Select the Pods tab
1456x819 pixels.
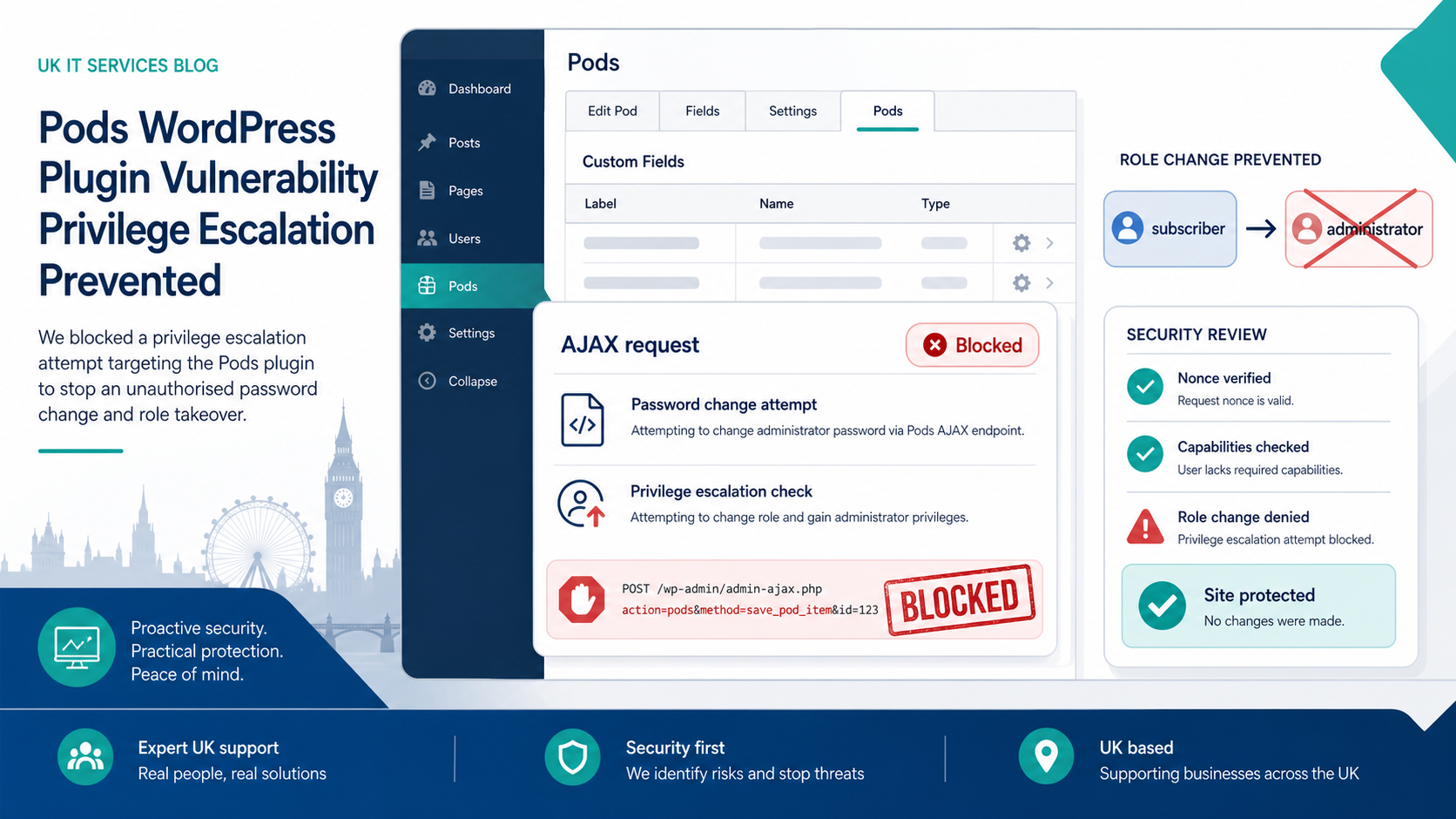[x=887, y=111]
